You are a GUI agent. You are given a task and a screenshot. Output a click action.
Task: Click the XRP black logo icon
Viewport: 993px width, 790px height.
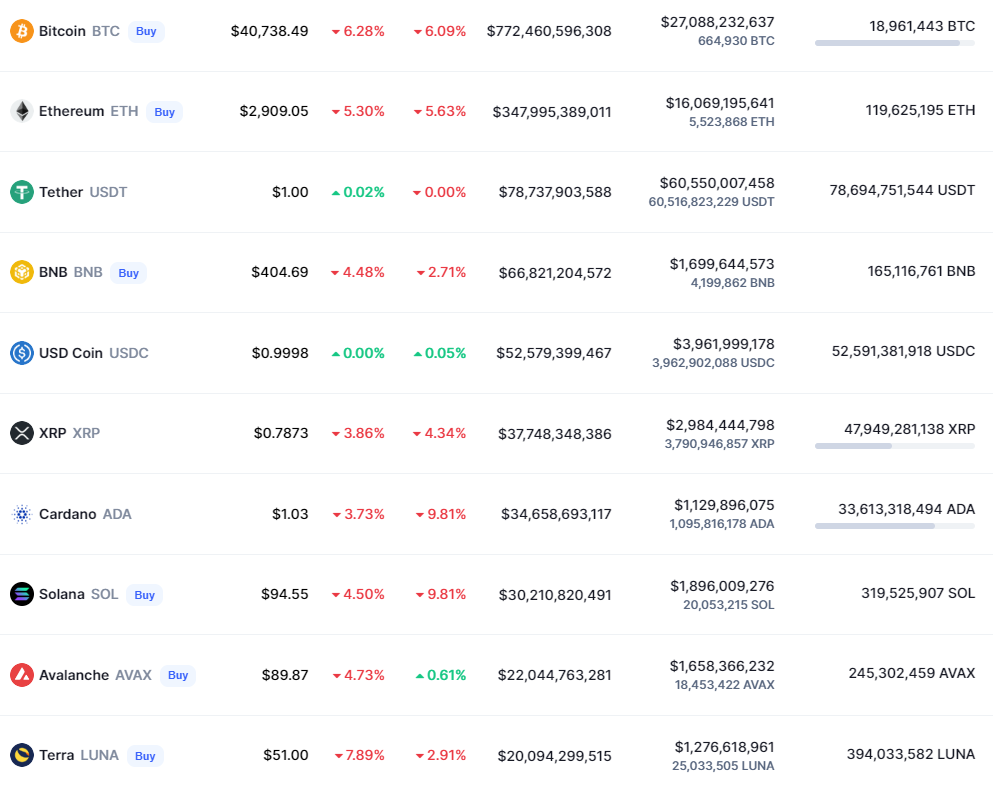(x=22, y=433)
